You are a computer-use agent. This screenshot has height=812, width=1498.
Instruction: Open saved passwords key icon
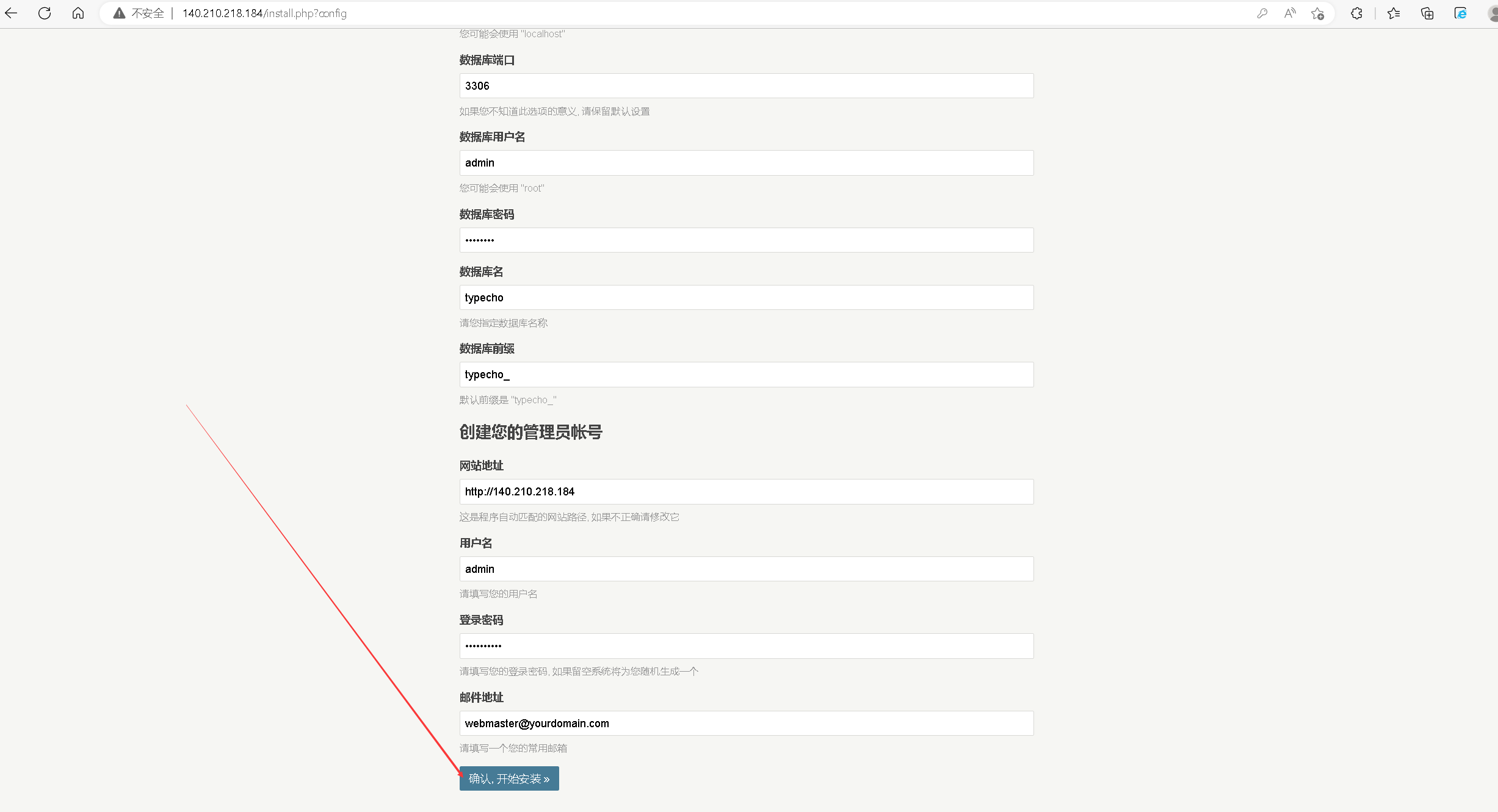(x=1262, y=13)
